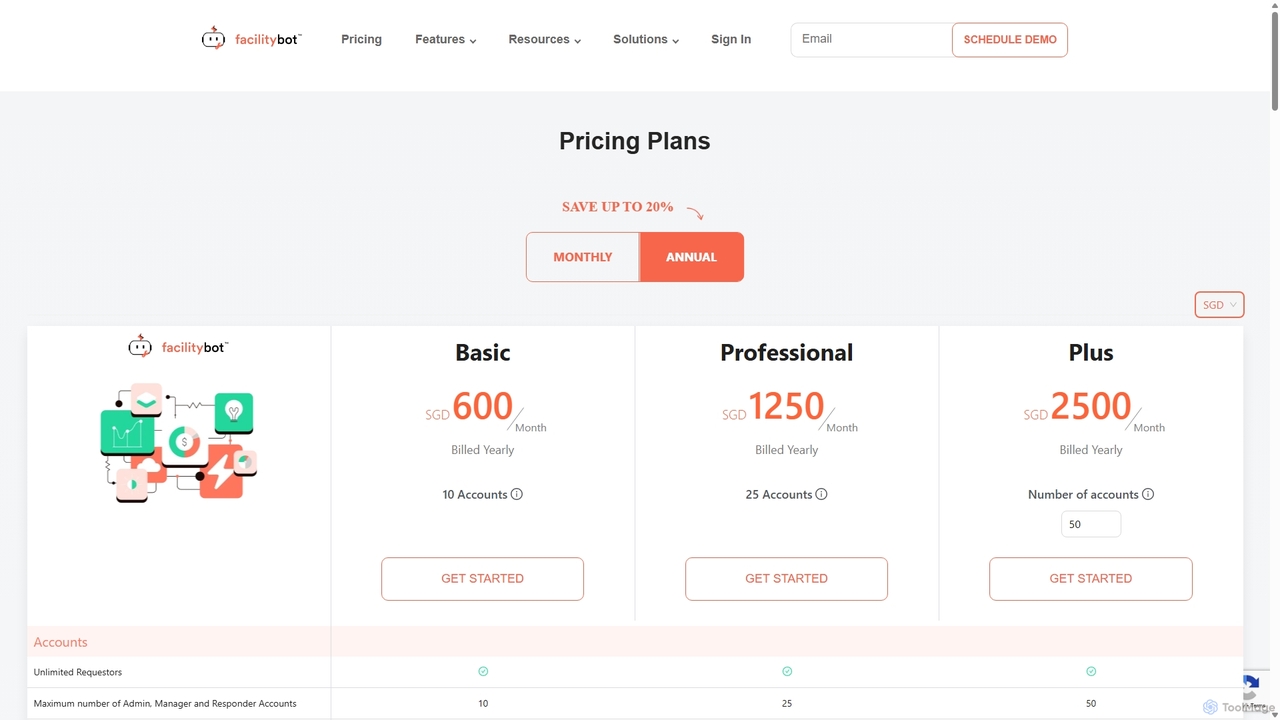Get started with the Basic plan
This screenshot has width=1280, height=720.
(x=482, y=579)
